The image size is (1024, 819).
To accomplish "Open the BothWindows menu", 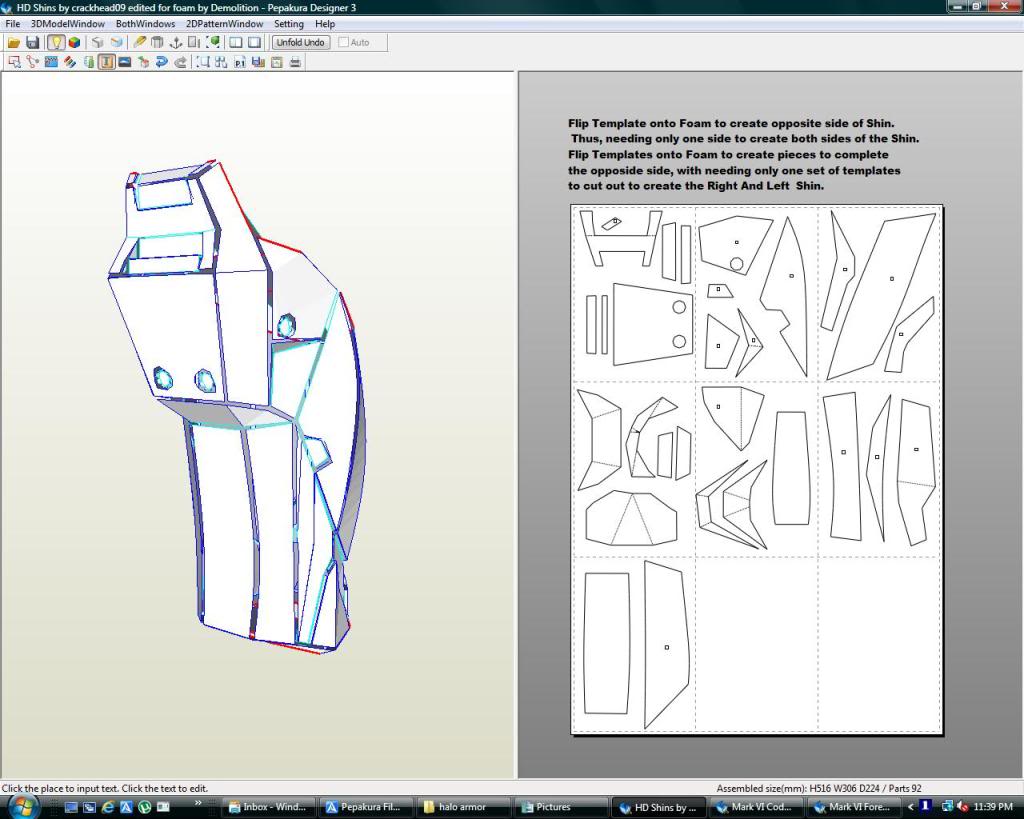I will click(146, 24).
